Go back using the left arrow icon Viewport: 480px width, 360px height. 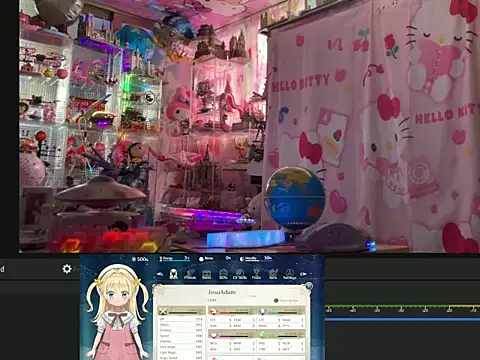160,274
